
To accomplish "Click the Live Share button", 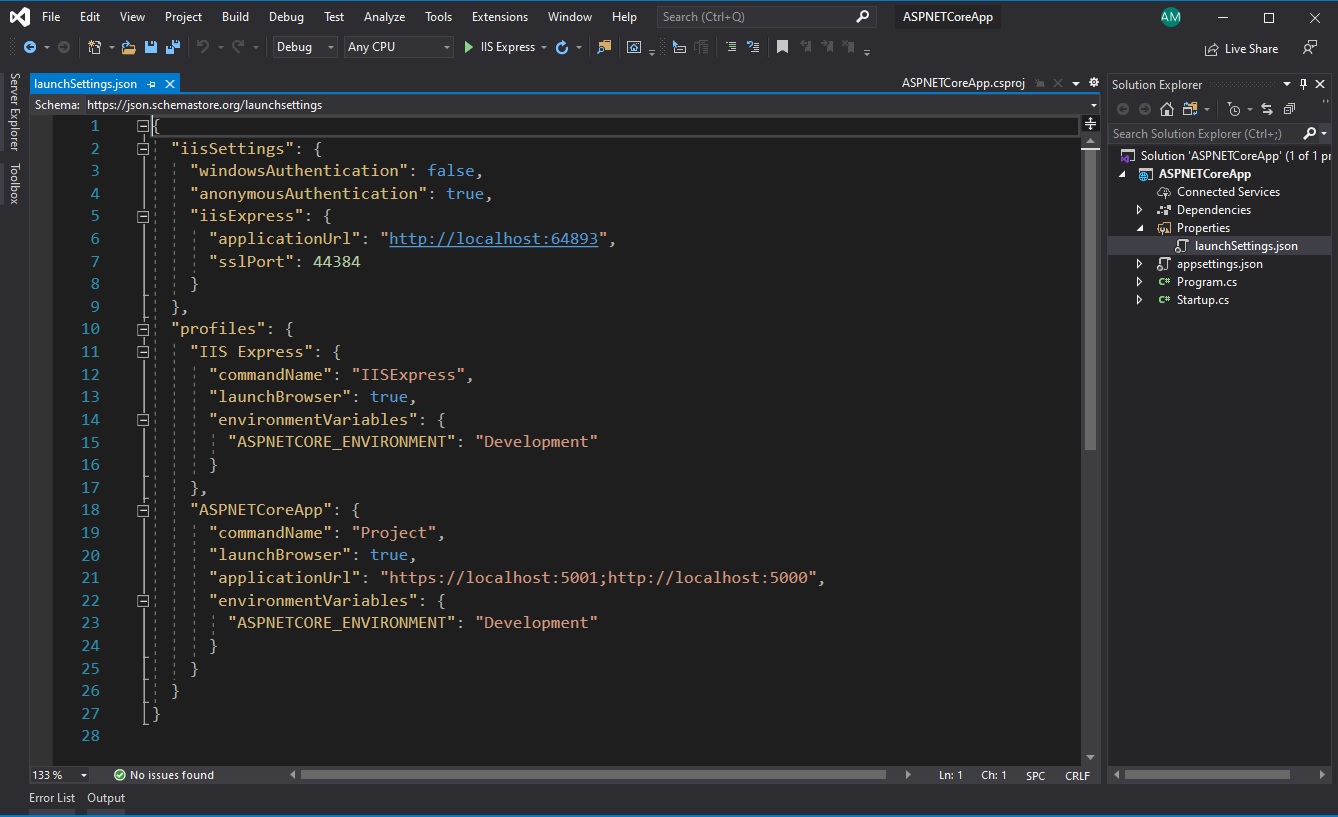I will point(1241,49).
